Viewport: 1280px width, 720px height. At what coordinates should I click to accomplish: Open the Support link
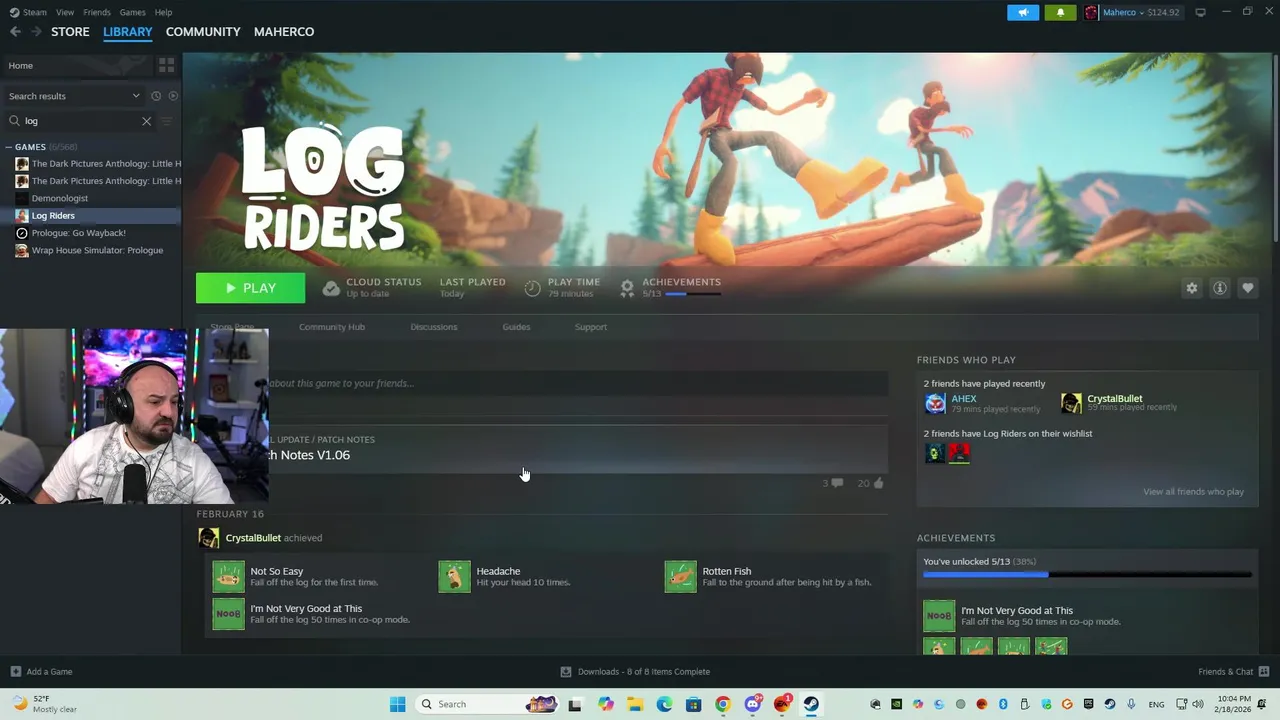coord(591,327)
